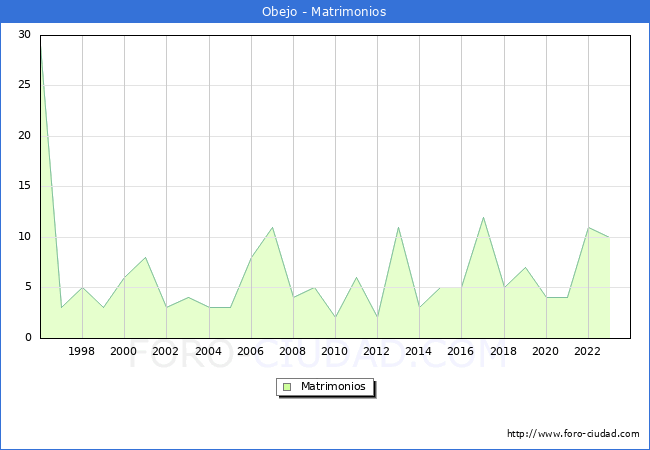Select the 2022 year label
The image size is (650, 450).
point(587,352)
